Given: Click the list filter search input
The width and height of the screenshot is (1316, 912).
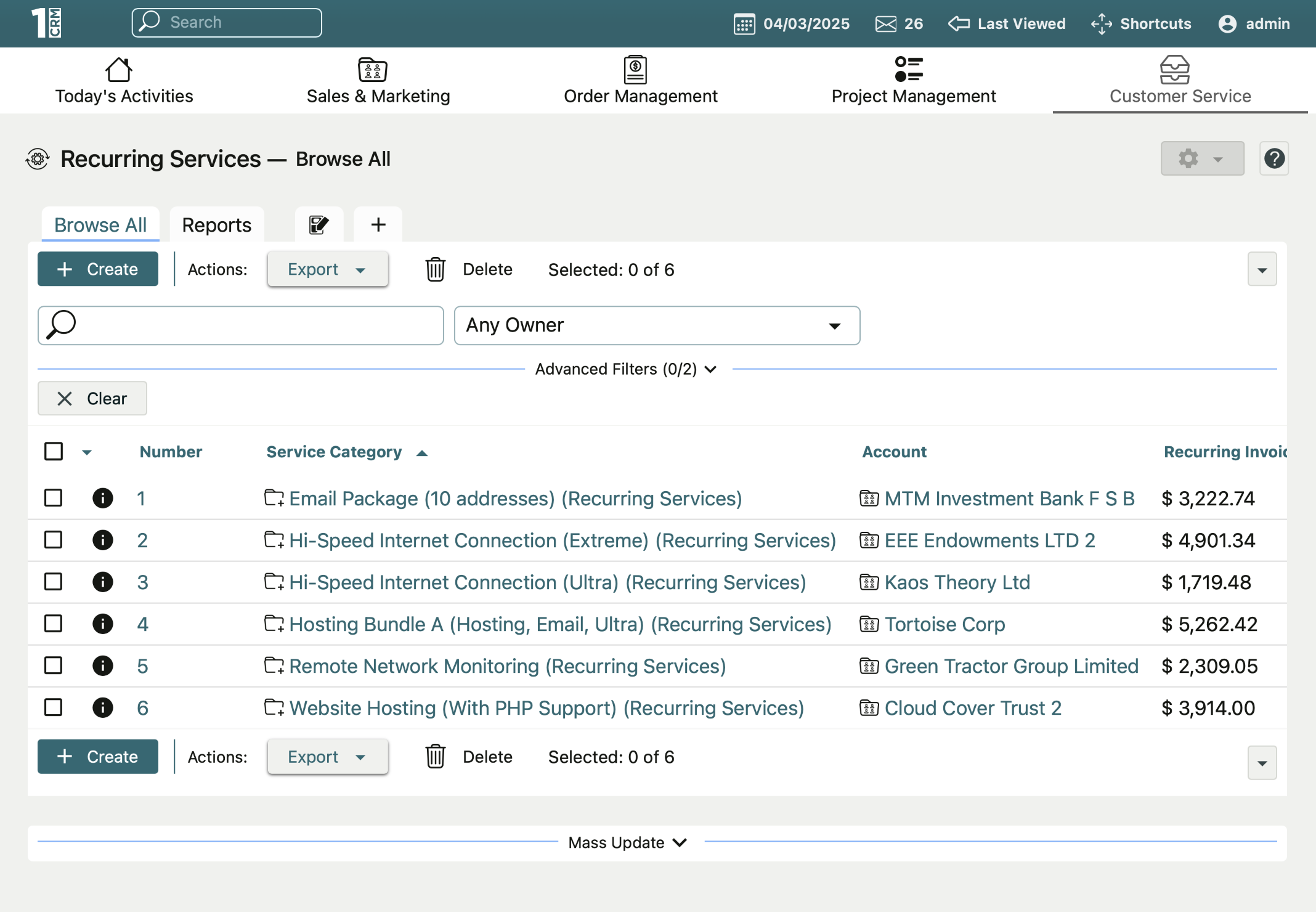Looking at the screenshot, I should (241, 325).
